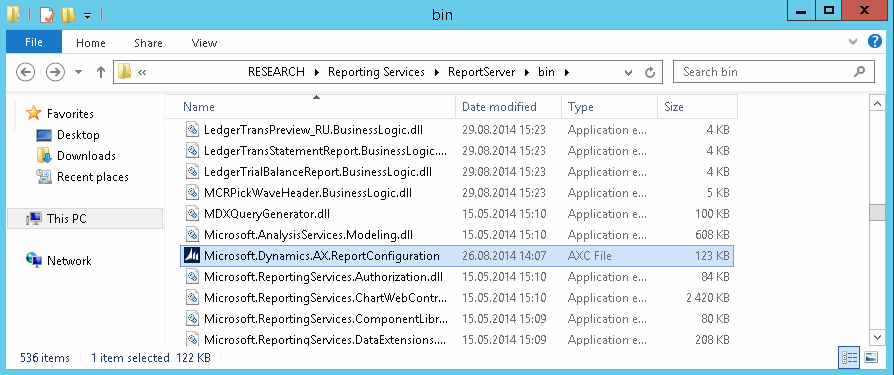Click the scrollbar up arrow

876,103
